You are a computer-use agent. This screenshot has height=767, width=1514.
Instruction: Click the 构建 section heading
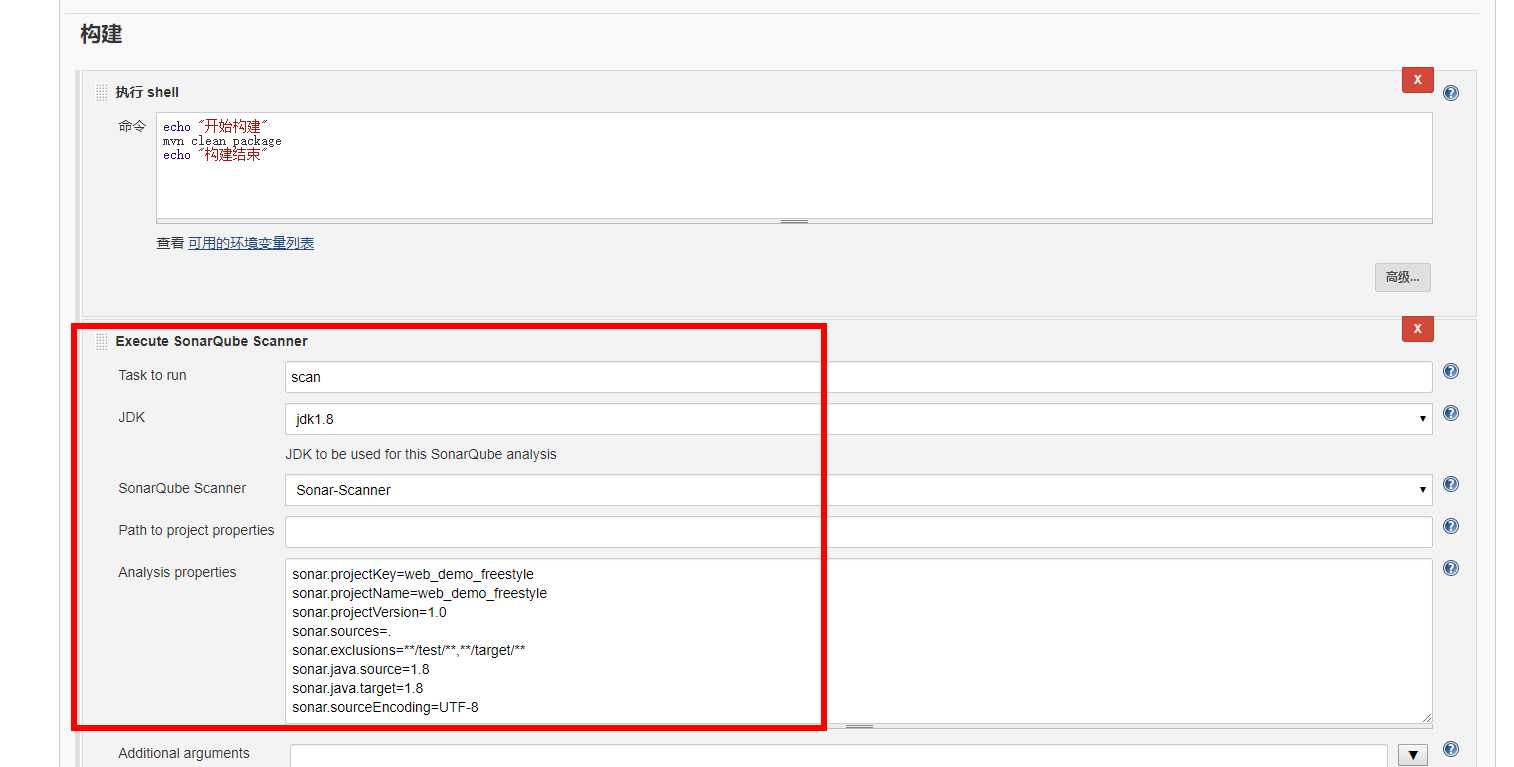click(101, 34)
